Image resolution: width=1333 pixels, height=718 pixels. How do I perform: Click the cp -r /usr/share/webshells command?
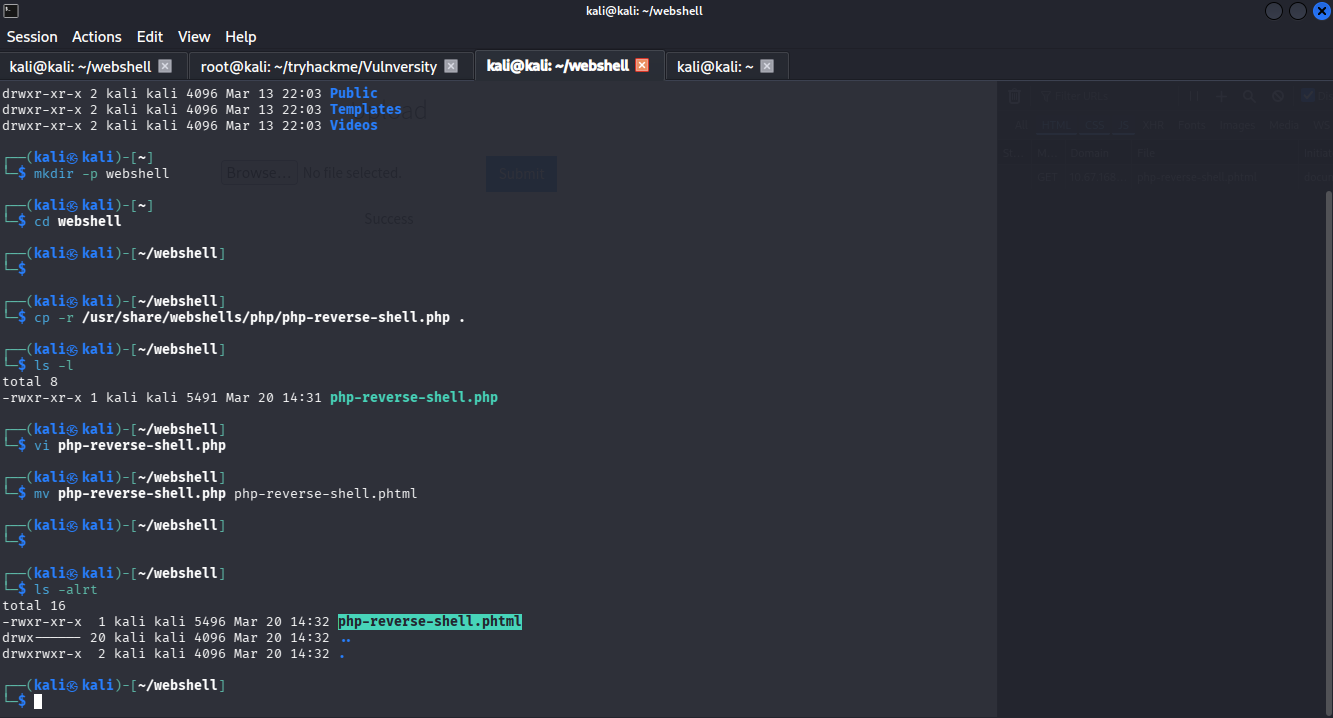[x=250, y=317]
